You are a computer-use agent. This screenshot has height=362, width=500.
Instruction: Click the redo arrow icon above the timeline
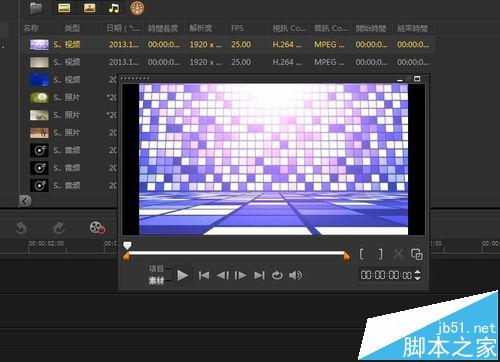click(59, 228)
